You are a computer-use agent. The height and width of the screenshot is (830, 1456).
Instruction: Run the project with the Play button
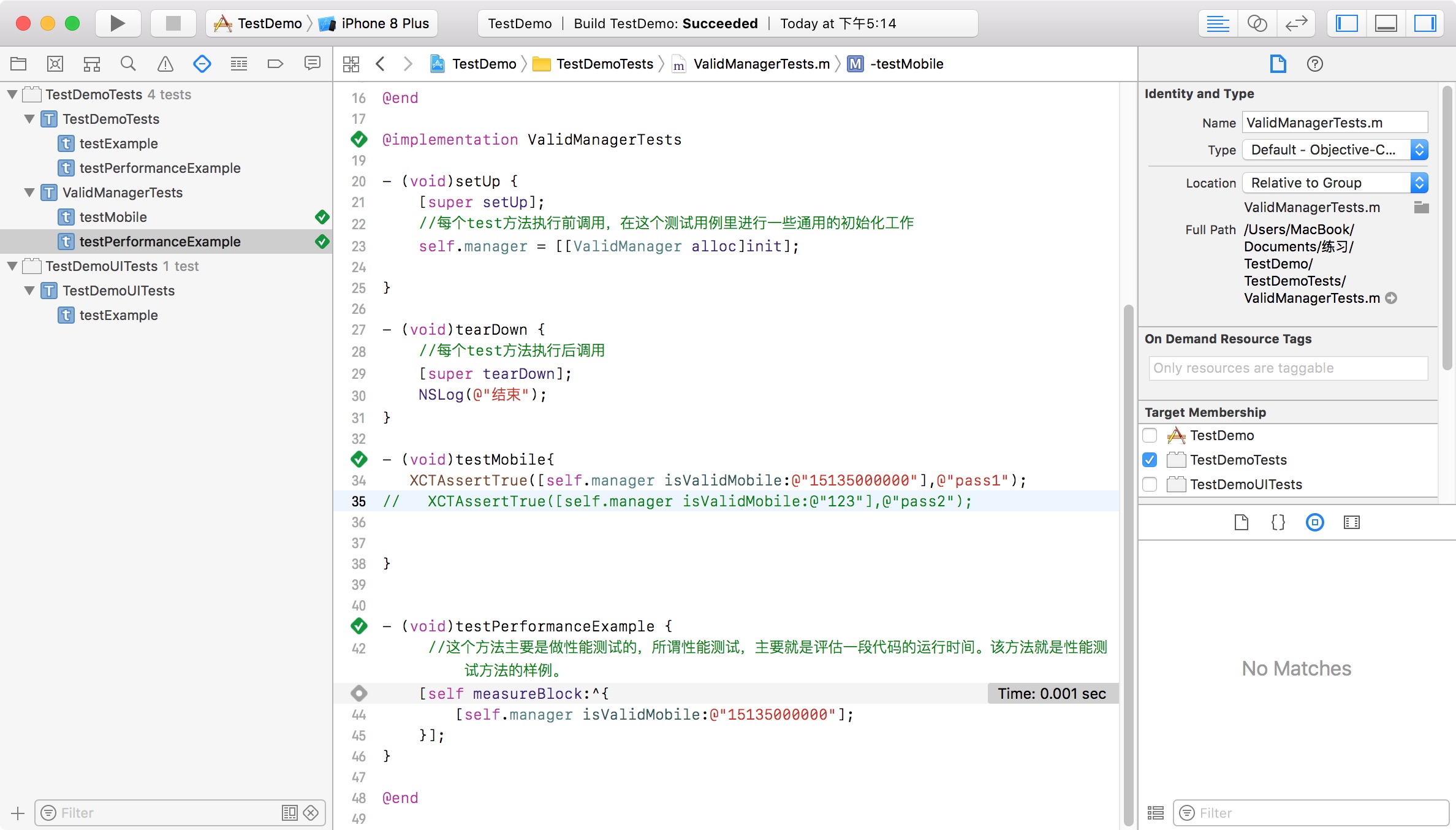click(x=118, y=23)
